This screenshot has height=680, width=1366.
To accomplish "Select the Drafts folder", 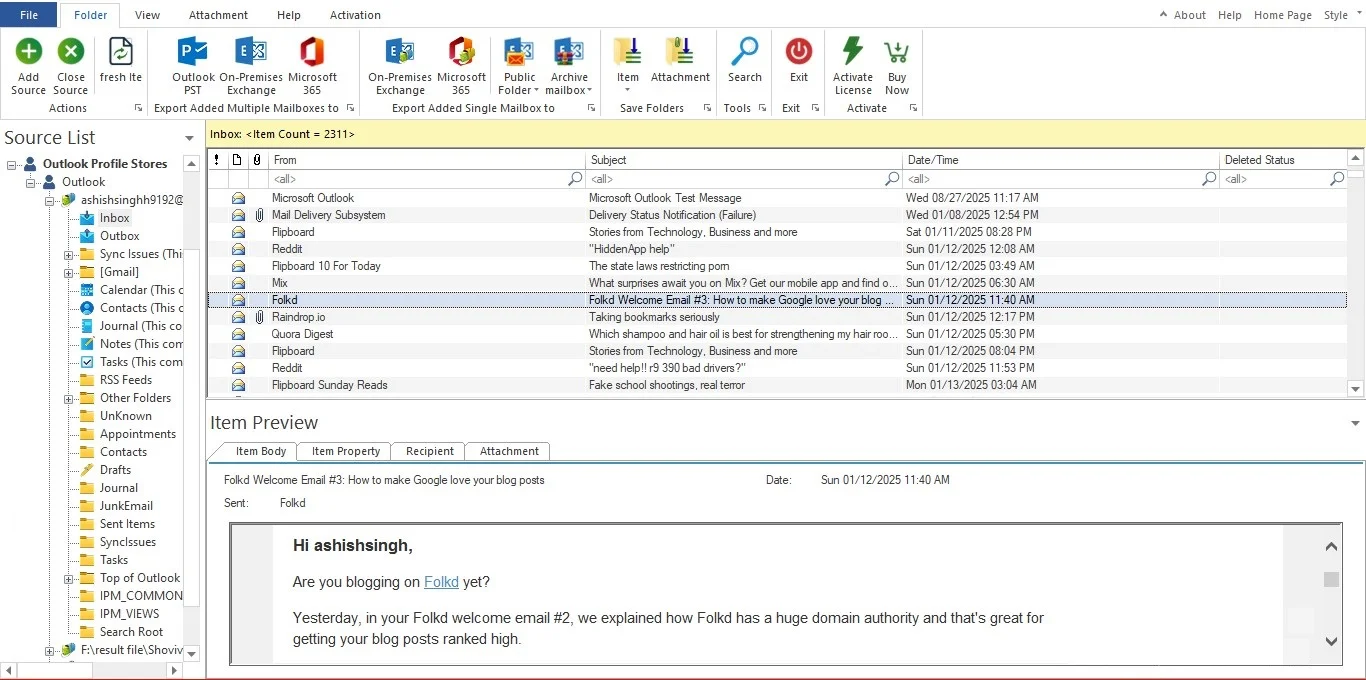I will pyautogui.click(x=115, y=470).
